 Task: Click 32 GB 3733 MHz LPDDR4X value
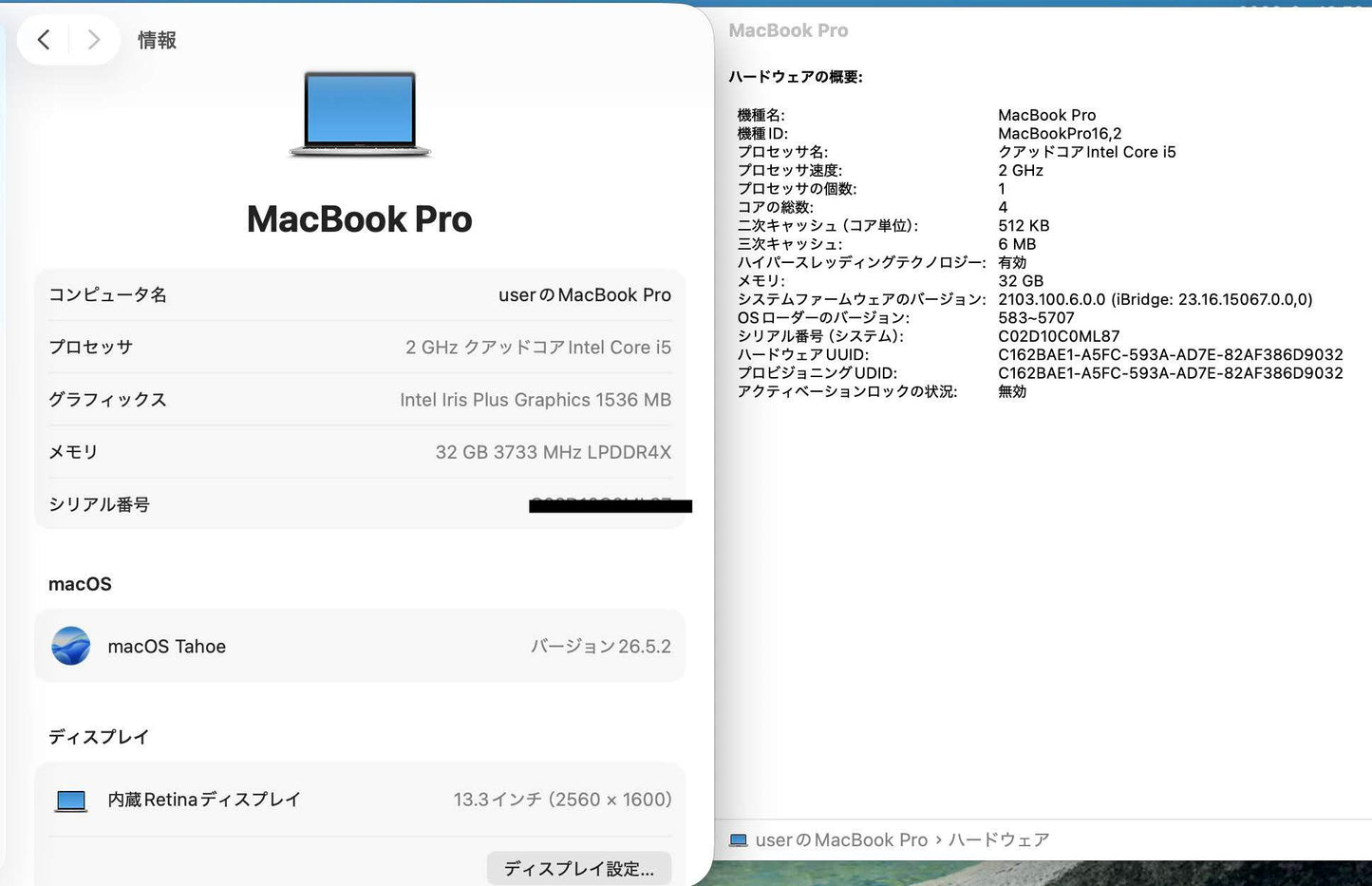coord(554,452)
